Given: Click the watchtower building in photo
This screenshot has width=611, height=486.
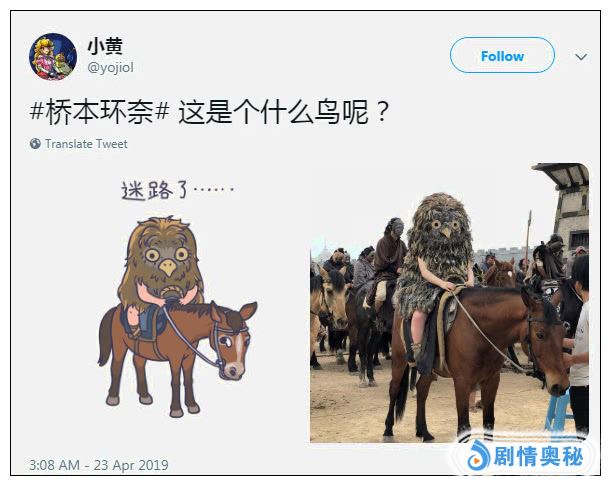Looking at the screenshot, I should pyautogui.click(x=567, y=207).
